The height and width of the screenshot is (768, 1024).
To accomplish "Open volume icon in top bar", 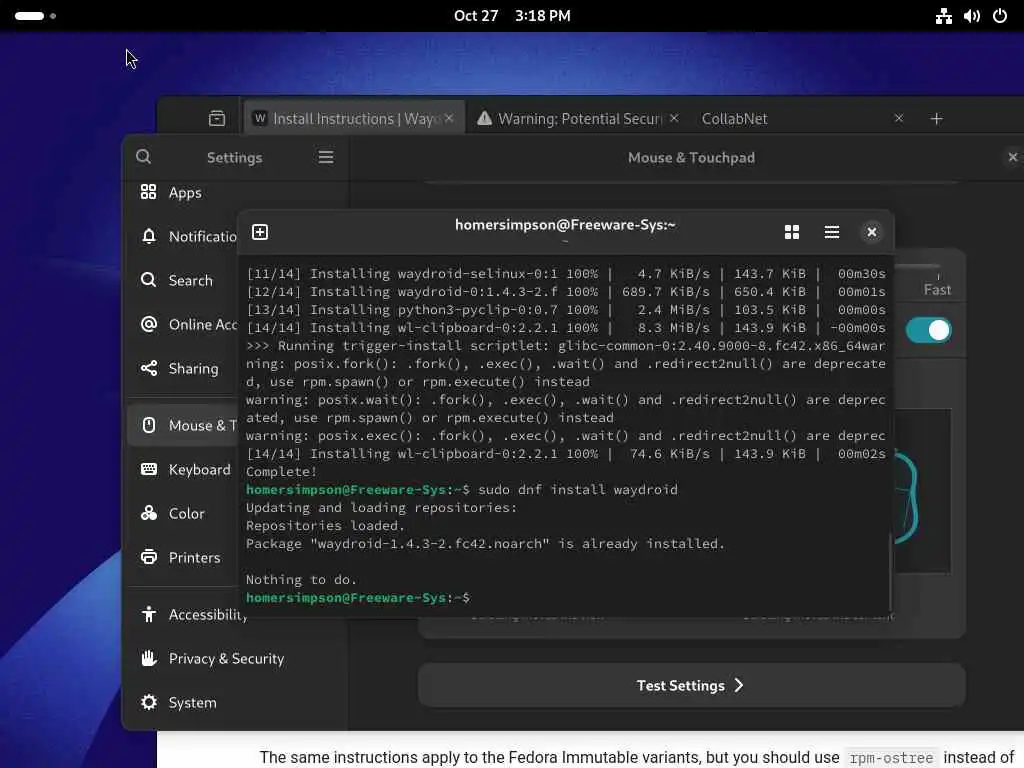I will [x=972, y=16].
